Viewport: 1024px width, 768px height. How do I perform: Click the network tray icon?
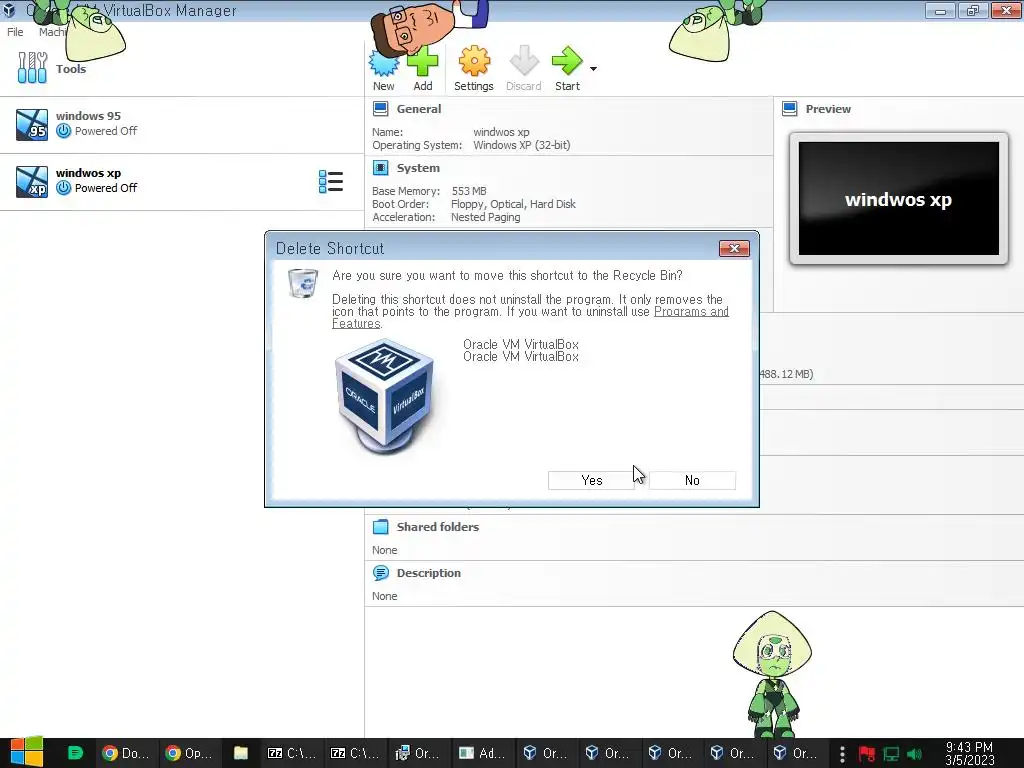click(x=891, y=754)
